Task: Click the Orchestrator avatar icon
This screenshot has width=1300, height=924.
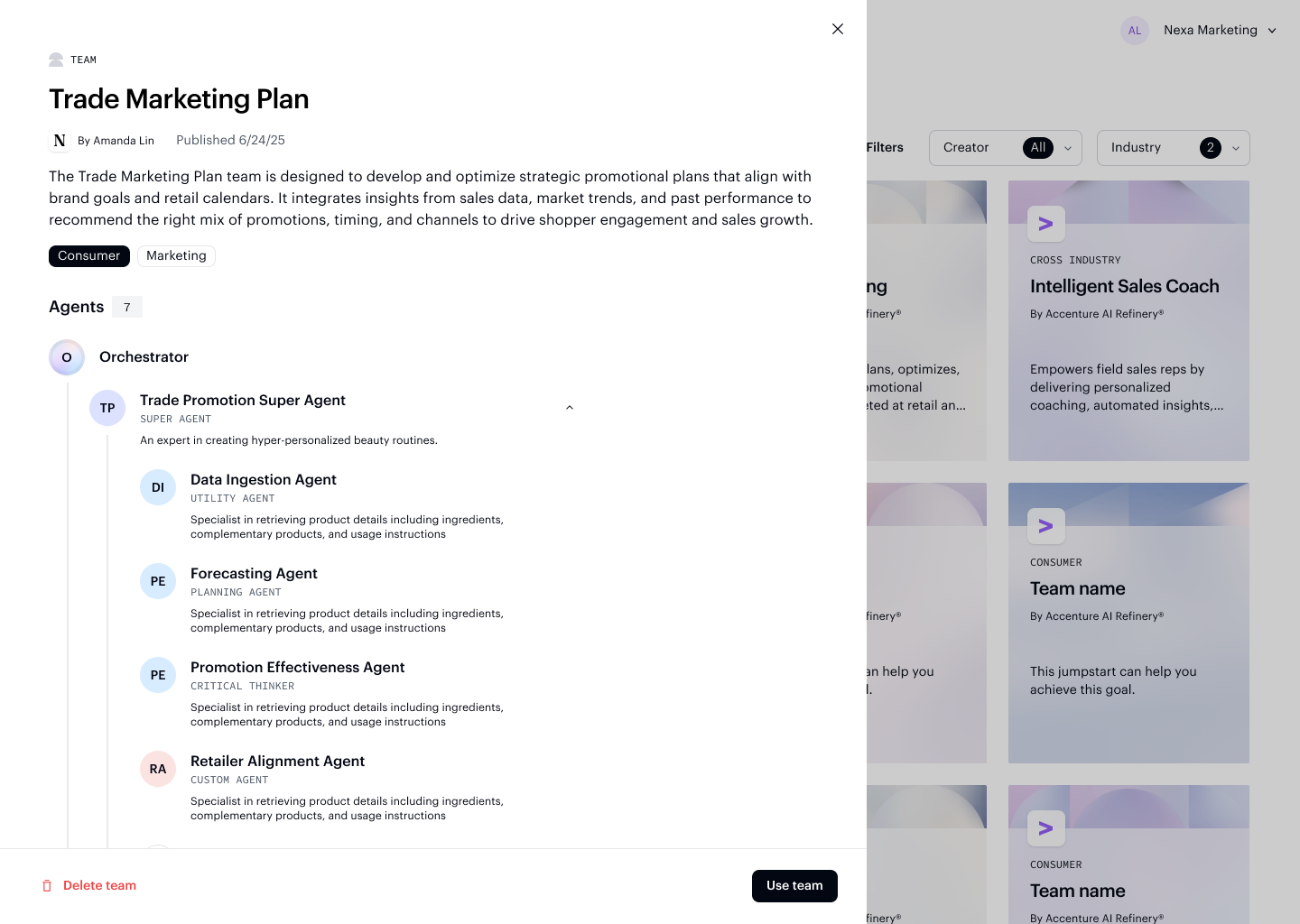Action: [67, 357]
